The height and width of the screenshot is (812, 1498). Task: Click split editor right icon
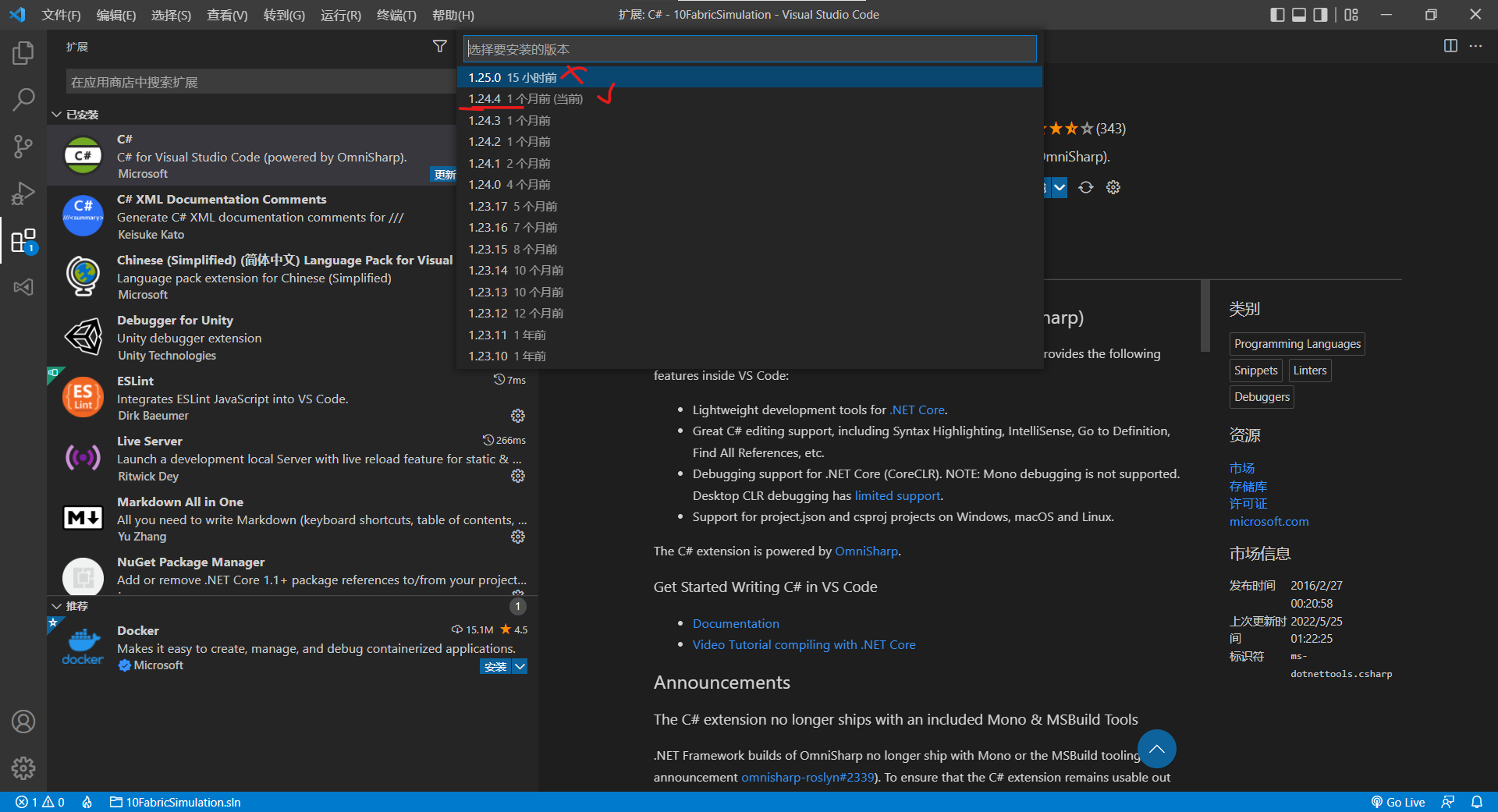click(1450, 46)
